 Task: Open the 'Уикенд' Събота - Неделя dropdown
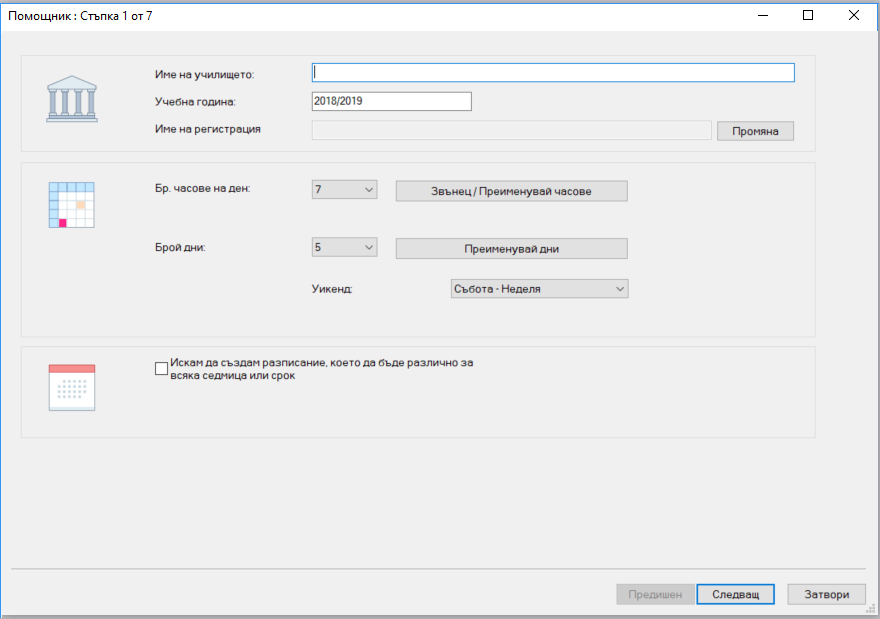point(539,289)
